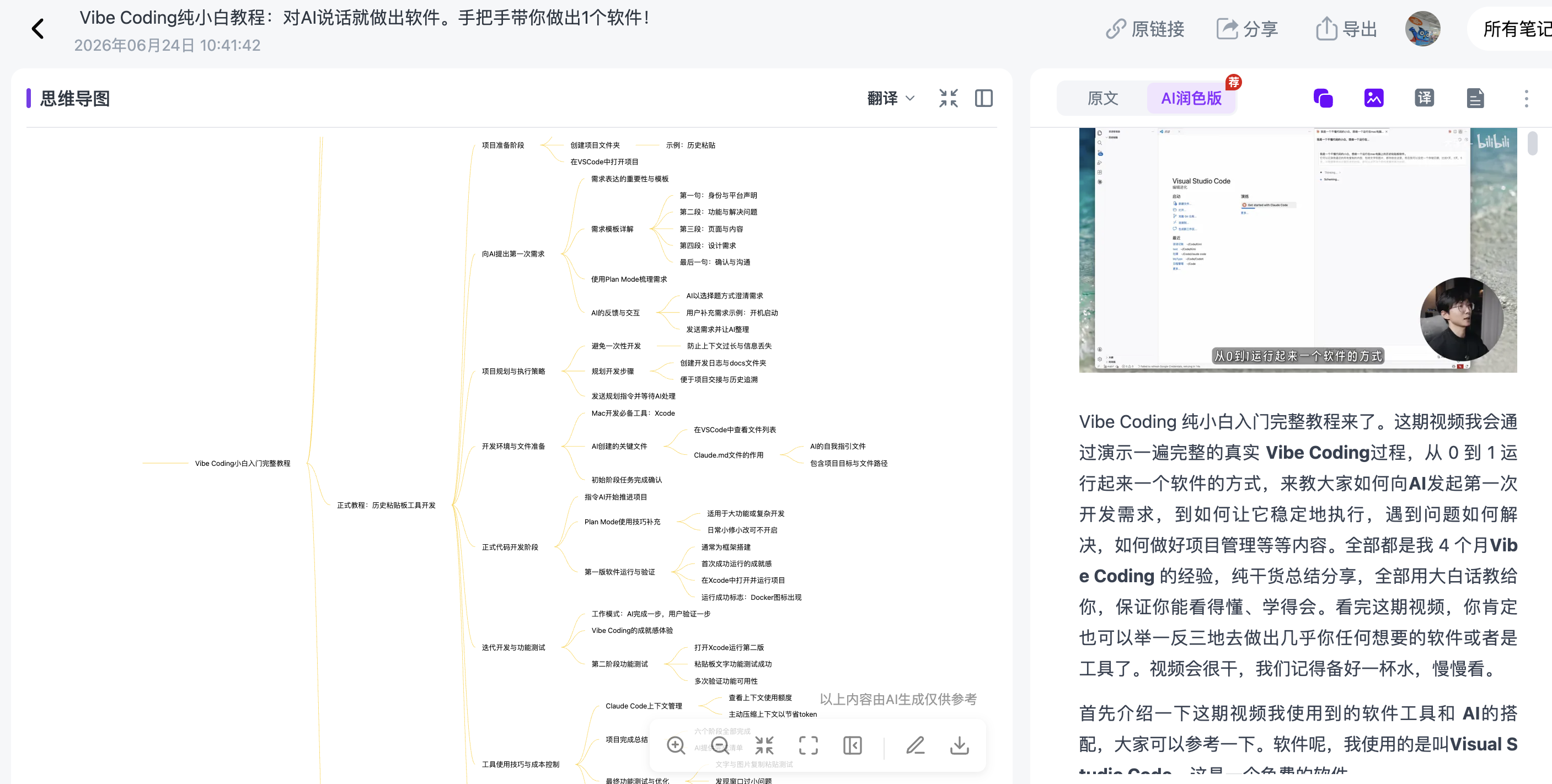Screen dimensions: 1552x784
Task: Click the text 示例：历史粘贴
Action: point(690,145)
